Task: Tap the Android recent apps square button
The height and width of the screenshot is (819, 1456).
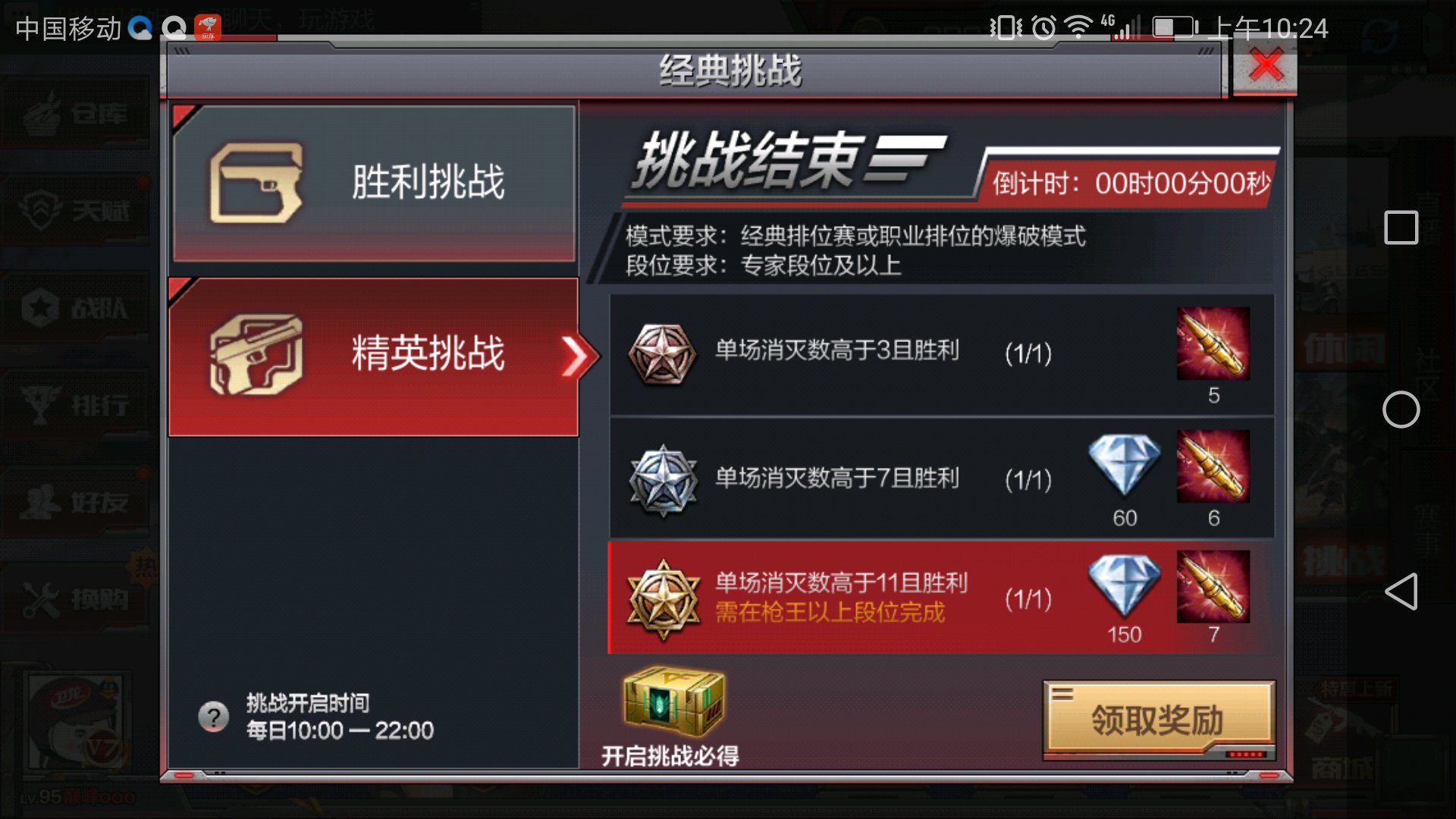Action: (1401, 227)
